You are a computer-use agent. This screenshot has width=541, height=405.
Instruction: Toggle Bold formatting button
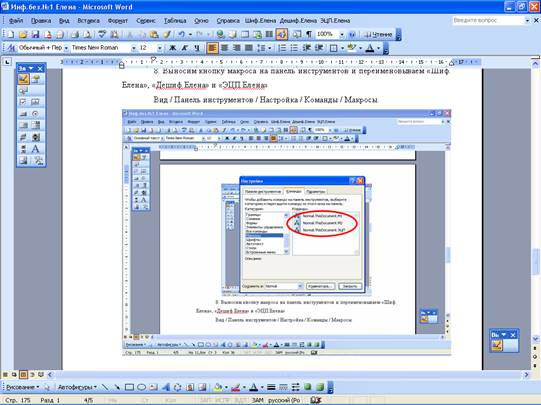[x=173, y=48]
